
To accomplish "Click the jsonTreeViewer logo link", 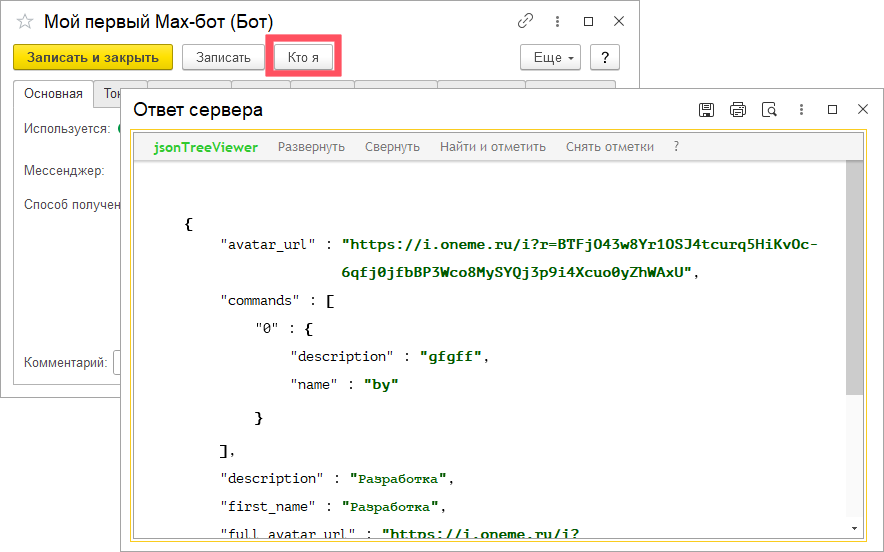I will 206,147.
